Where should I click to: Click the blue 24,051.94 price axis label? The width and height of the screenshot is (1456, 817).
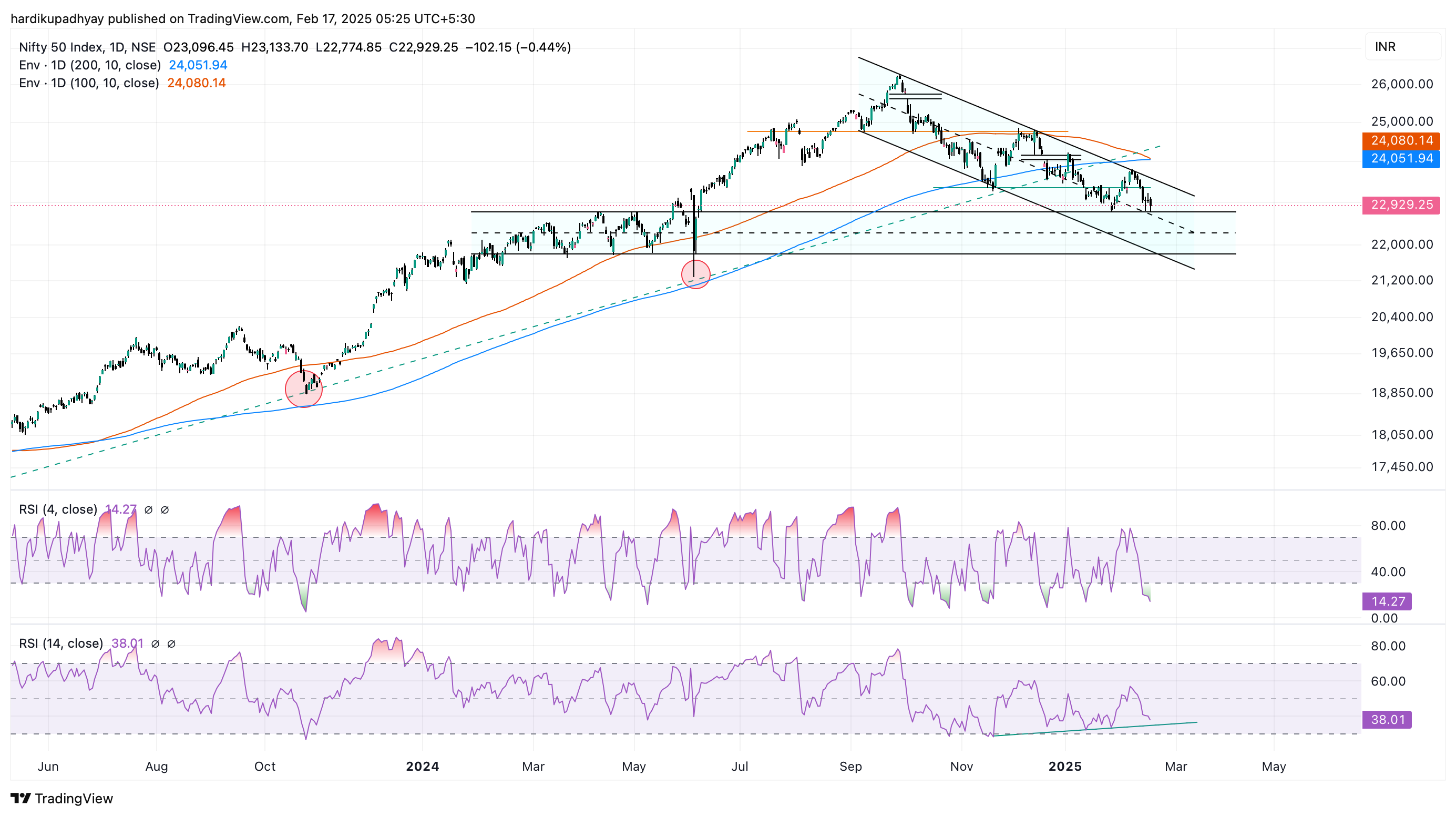(1401, 158)
